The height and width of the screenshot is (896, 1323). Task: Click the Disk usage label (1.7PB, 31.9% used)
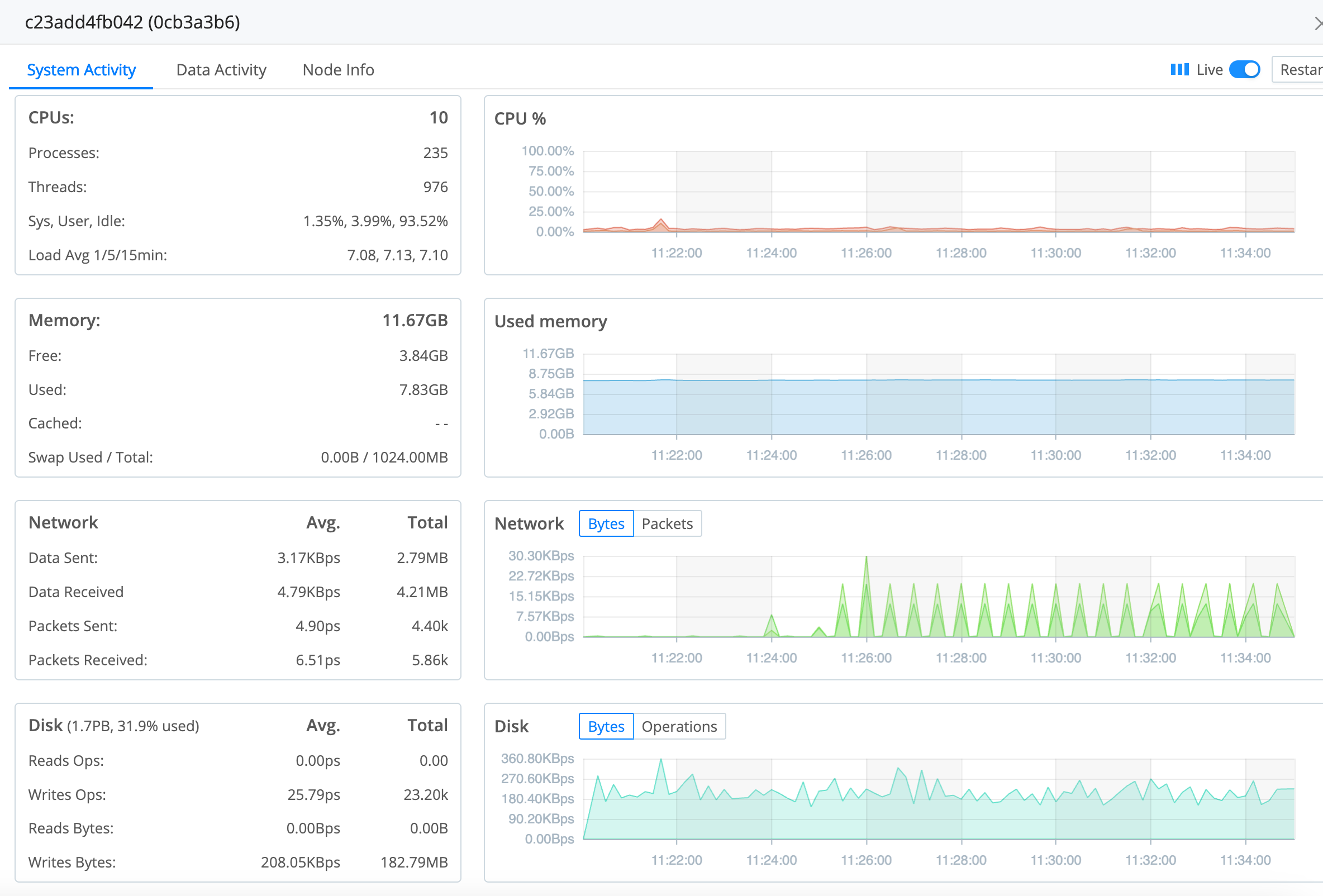[x=134, y=726]
